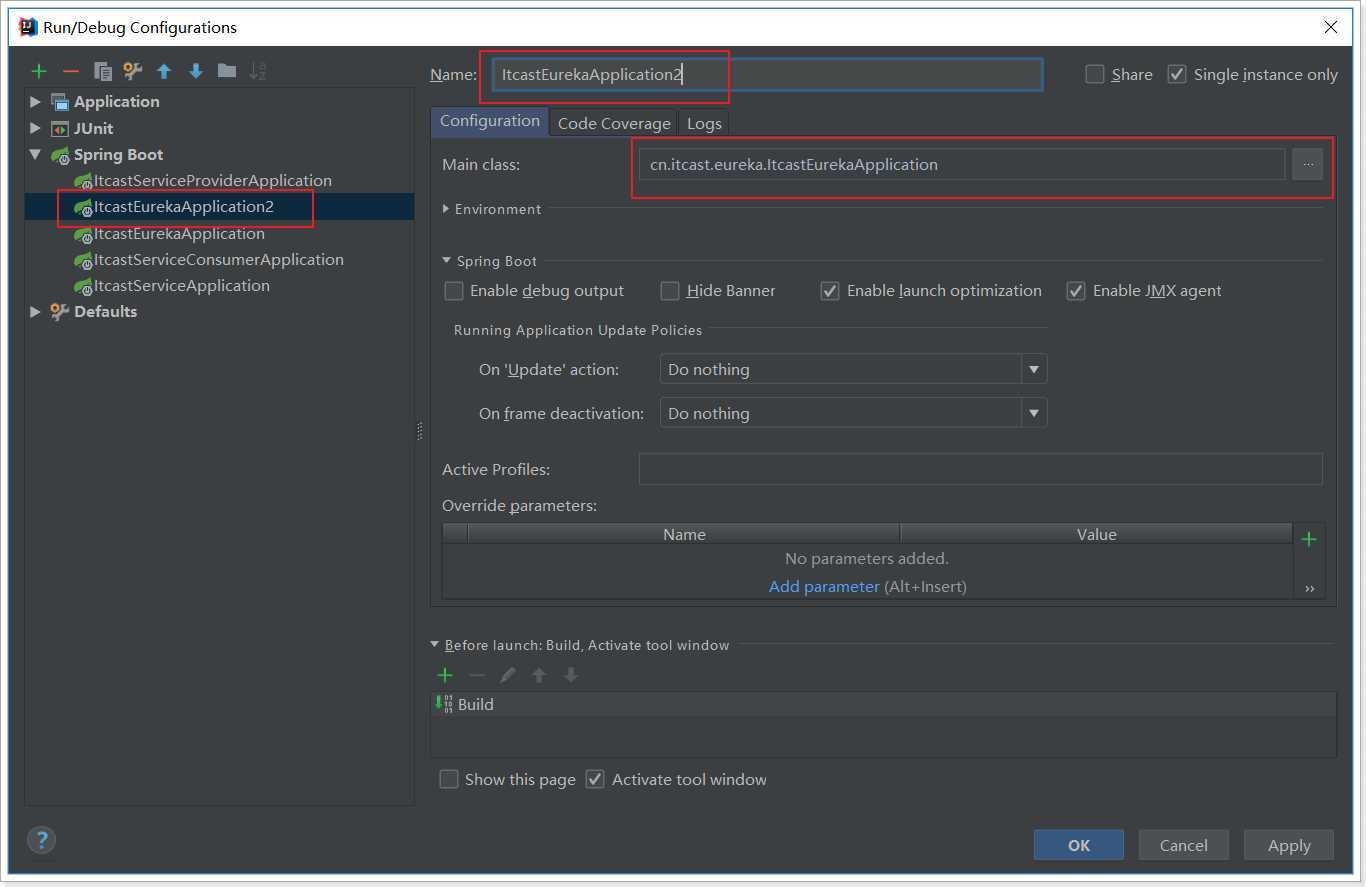Viewport: 1366px width, 887px height.
Task: Remove before launch task minus icon
Action: coord(477,675)
